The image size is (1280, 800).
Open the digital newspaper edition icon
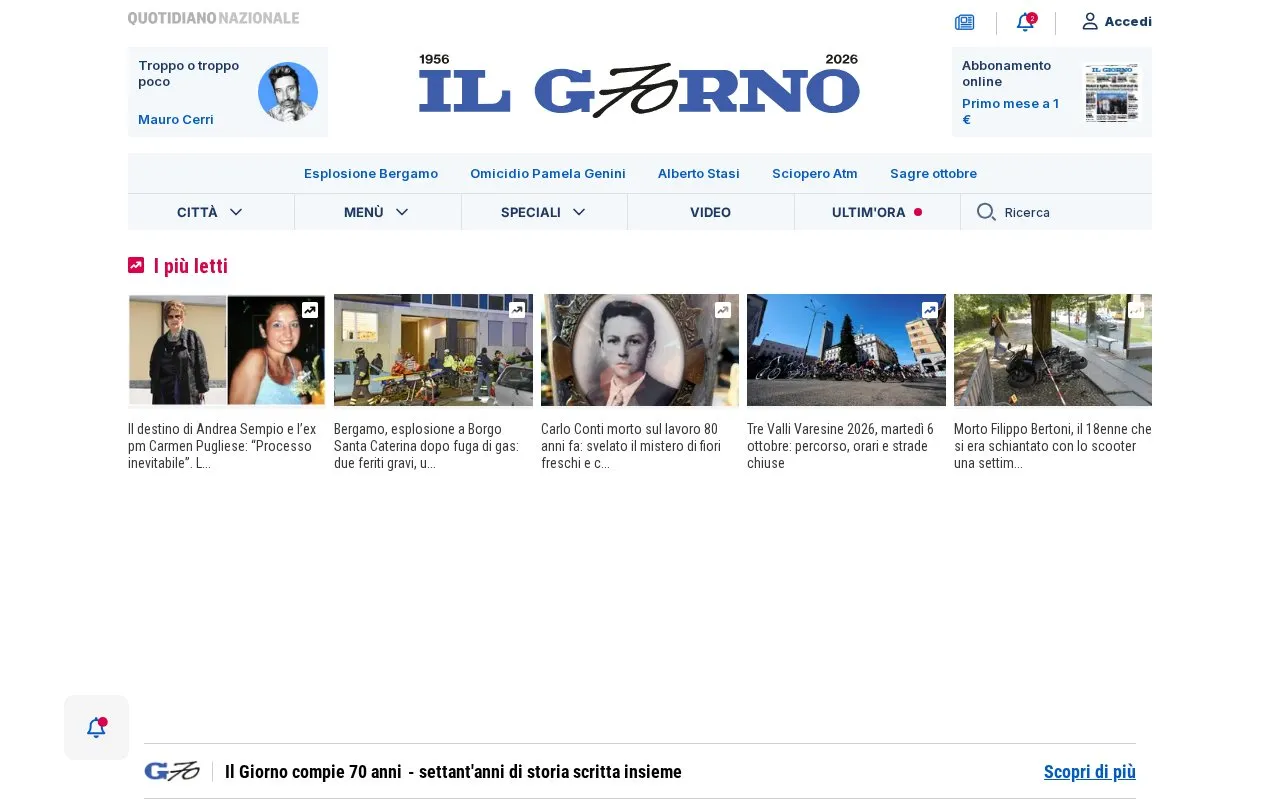coord(964,22)
